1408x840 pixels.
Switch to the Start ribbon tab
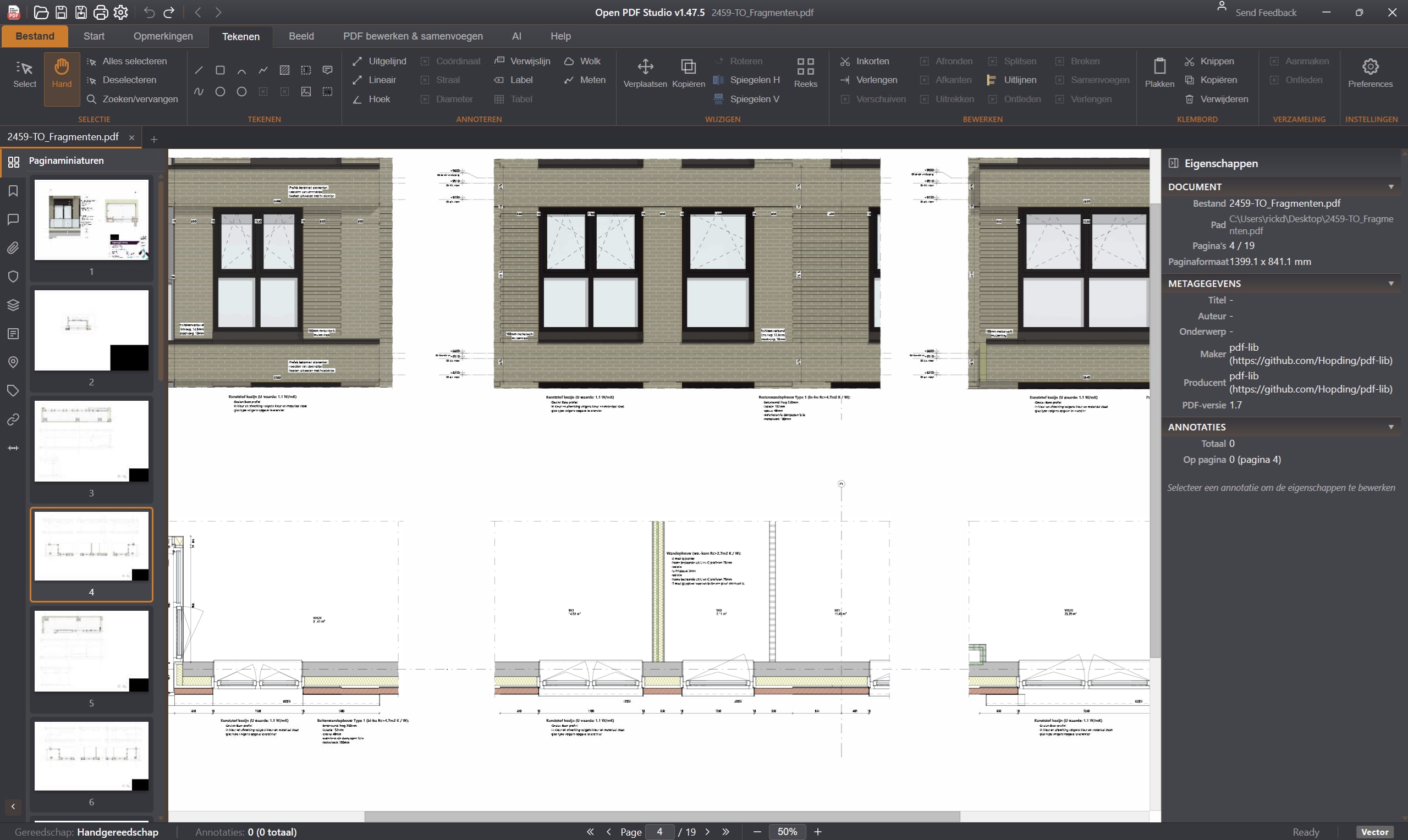94,36
